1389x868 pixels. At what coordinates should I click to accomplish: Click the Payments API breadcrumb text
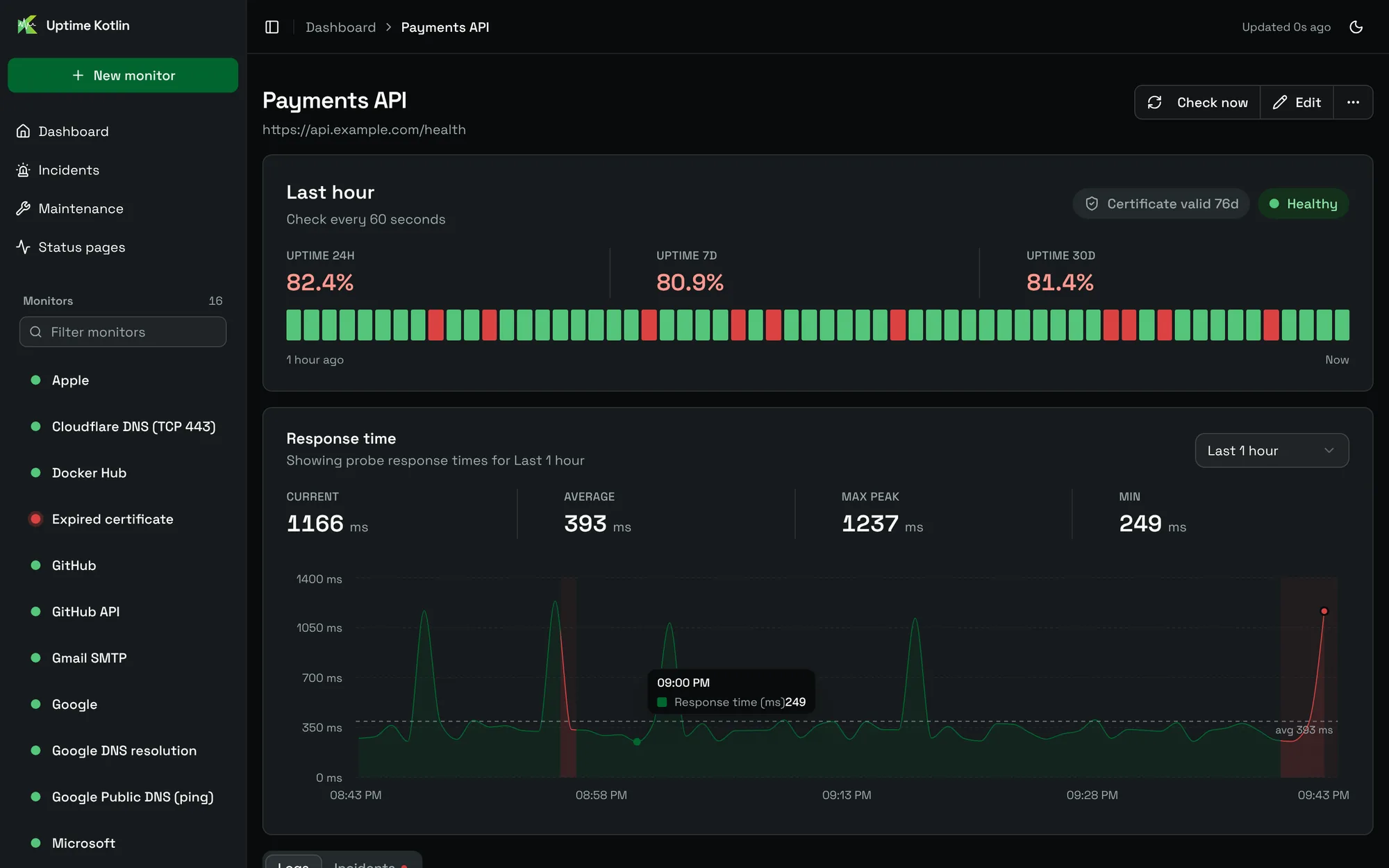tap(445, 27)
